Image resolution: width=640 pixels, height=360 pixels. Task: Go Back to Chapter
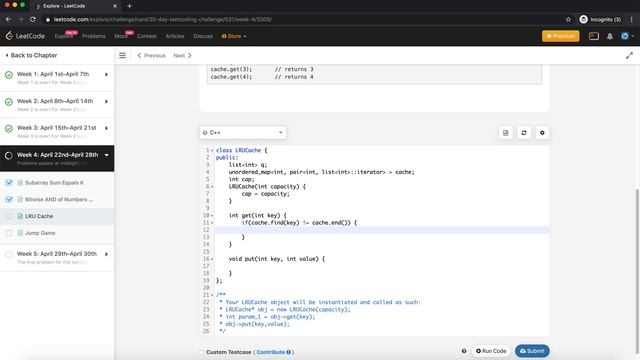pyautogui.click(x=31, y=55)
